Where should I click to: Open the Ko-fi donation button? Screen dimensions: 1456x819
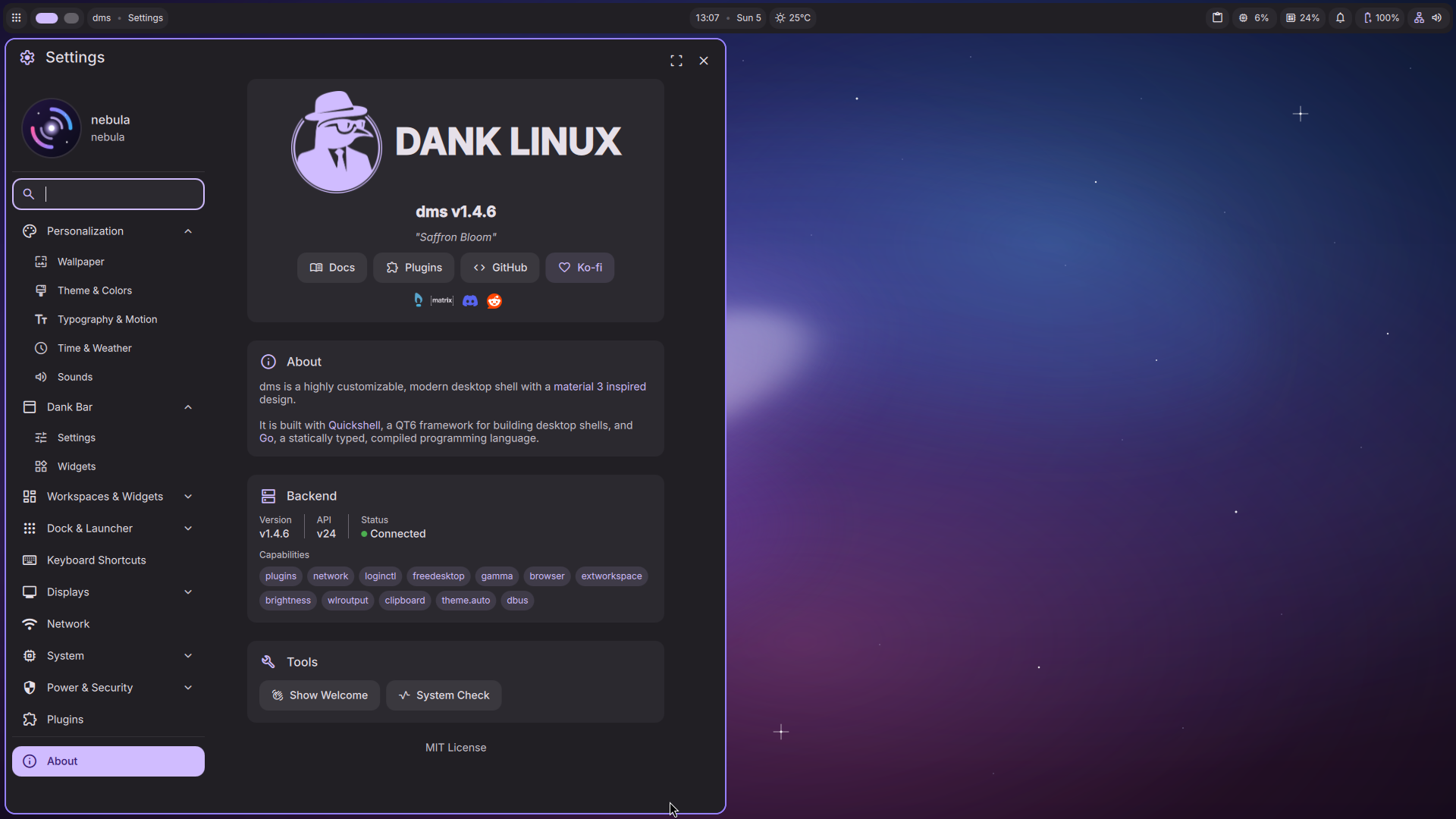580,268
